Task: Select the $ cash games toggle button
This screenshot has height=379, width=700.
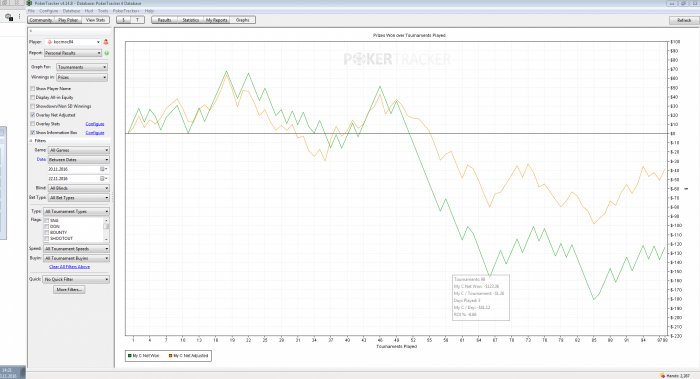Action: tap(124, 20)
